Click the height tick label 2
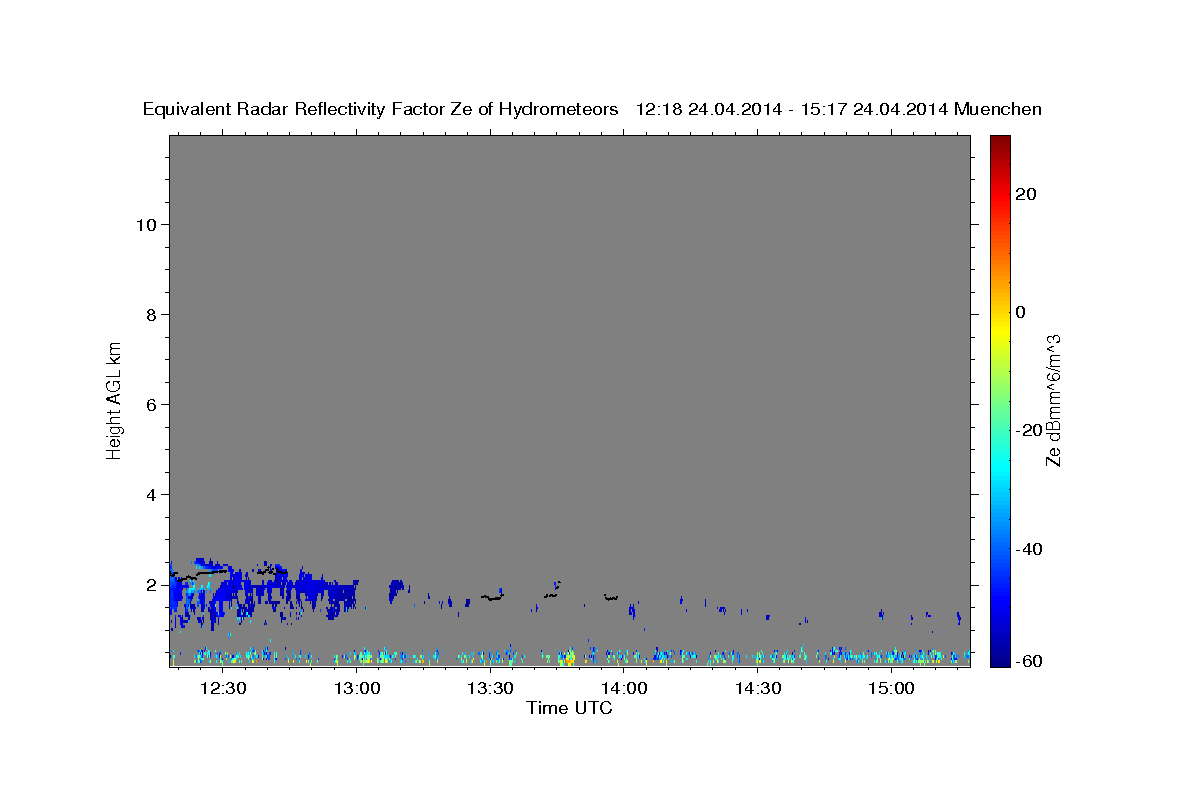 pyautogui.click(x=152, y=585)
